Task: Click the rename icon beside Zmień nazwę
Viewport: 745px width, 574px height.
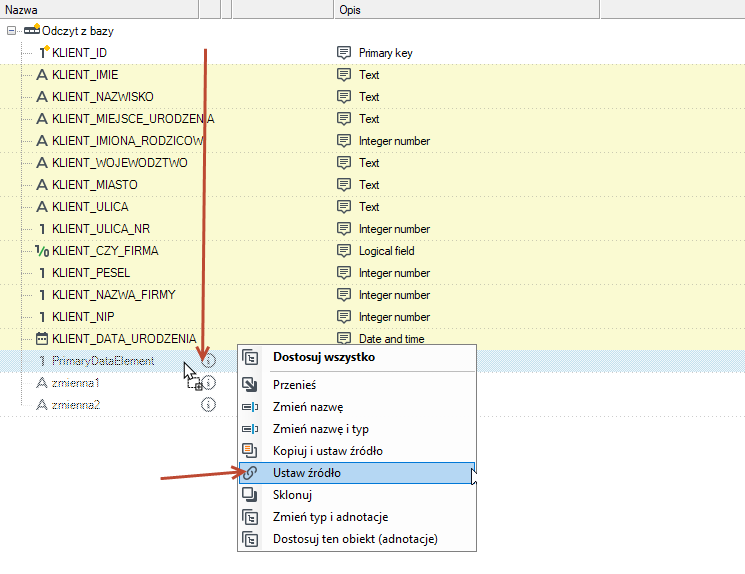Action: [x=250, y=407]
